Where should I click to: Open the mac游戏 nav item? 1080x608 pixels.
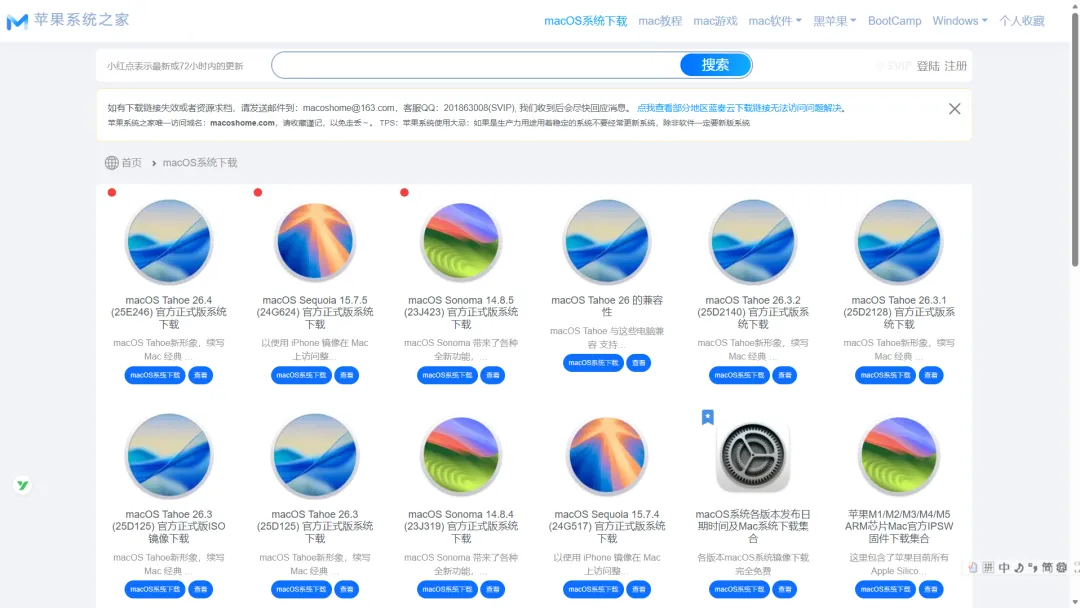click(x=715, y=21)
